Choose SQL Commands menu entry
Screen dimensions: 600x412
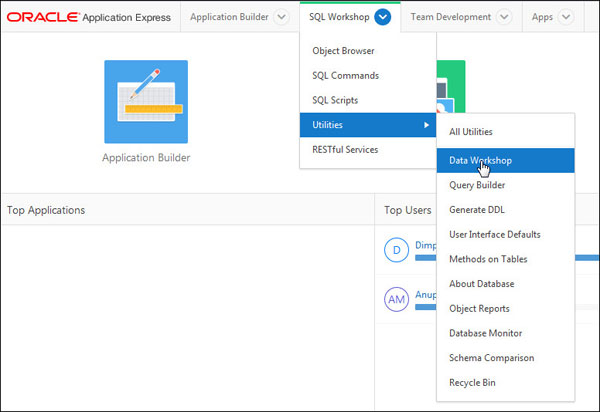point(344,76)
